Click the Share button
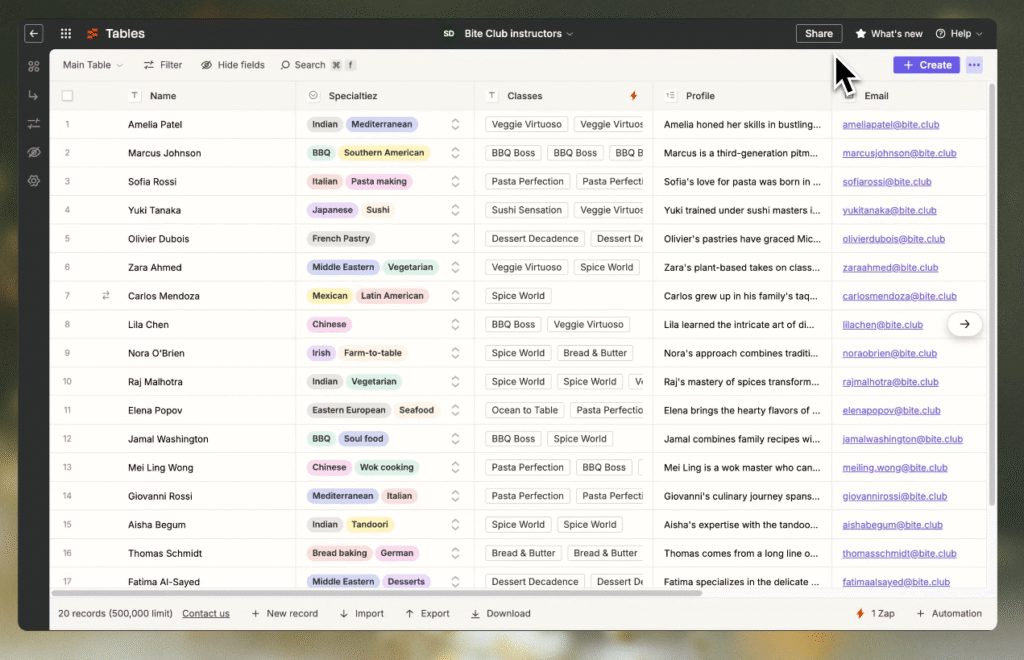Viewport: 1024px width, 660px height. pyautogui.click(x=818, y=34)
